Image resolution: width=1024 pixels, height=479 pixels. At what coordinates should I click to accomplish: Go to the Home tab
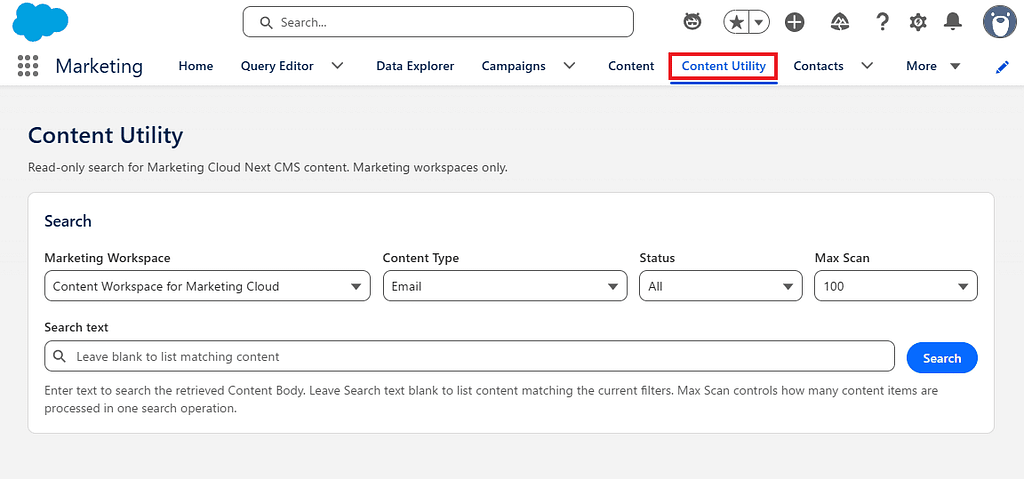[x=196, y=66]
